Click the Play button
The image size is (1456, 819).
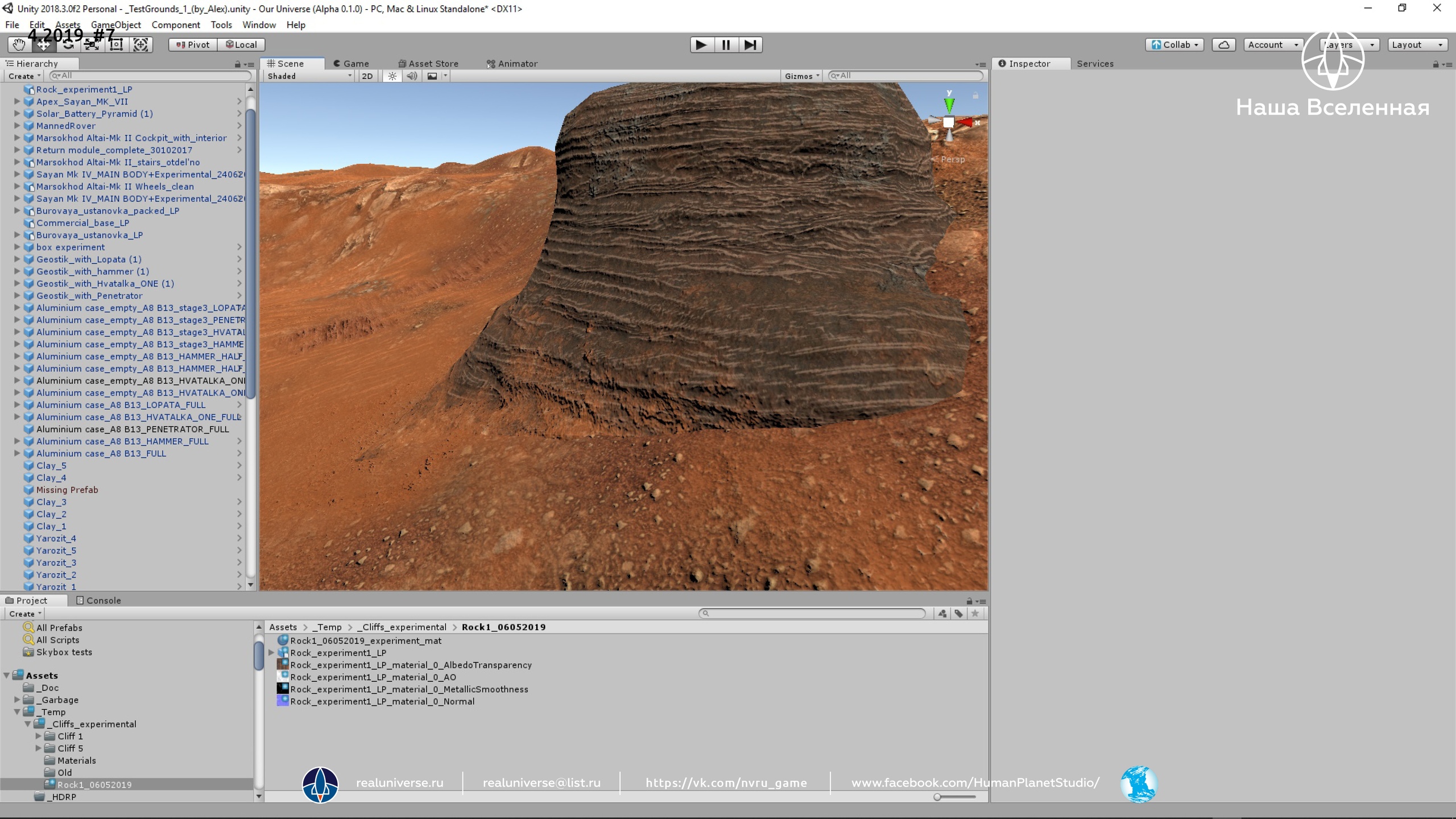701,44
